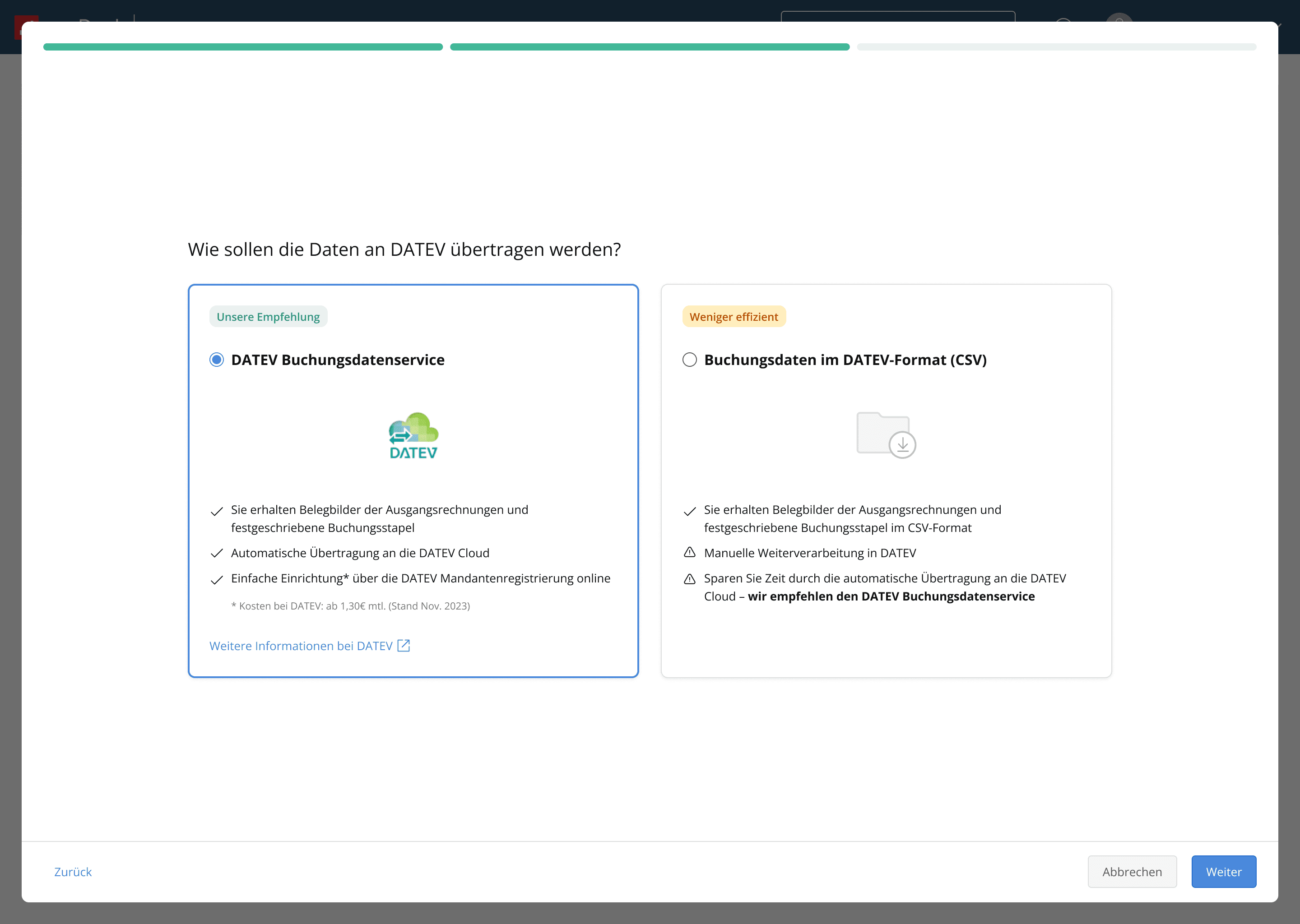1300x924 pixels.
Task: Continue with the Weiter button
Action: pos(1223,872)
